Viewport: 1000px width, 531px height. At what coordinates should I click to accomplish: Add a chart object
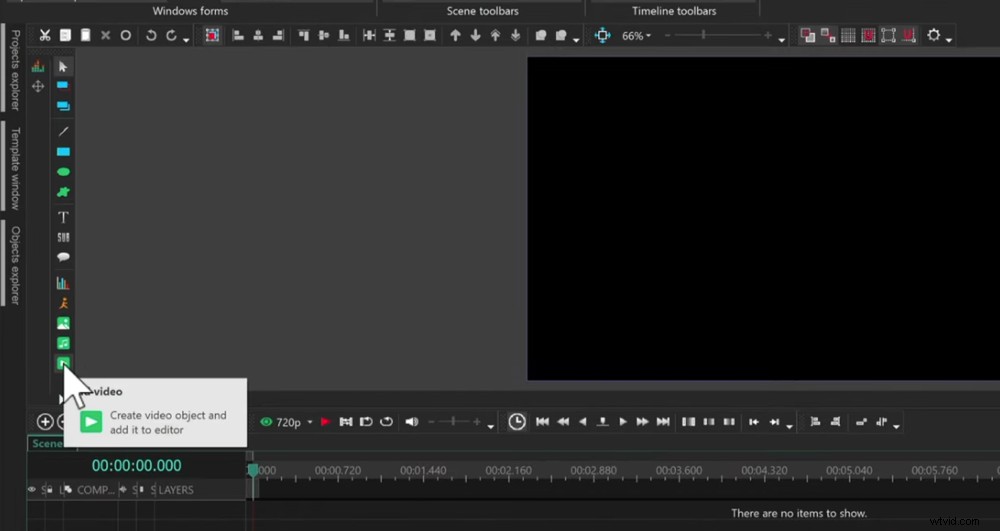[x=63, y=283]
